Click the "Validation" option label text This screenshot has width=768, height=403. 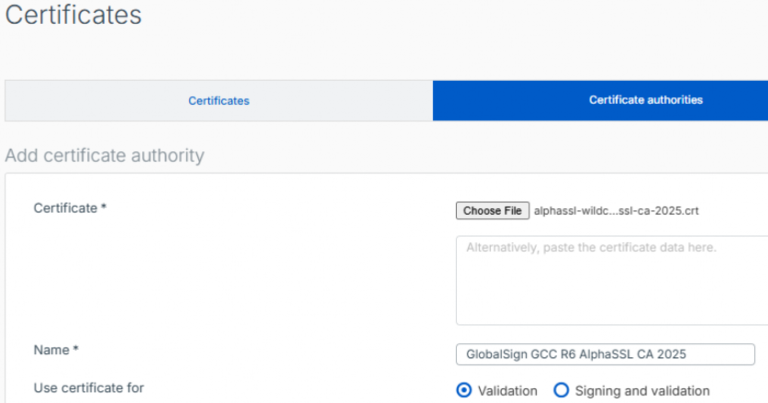pos(509,391)
